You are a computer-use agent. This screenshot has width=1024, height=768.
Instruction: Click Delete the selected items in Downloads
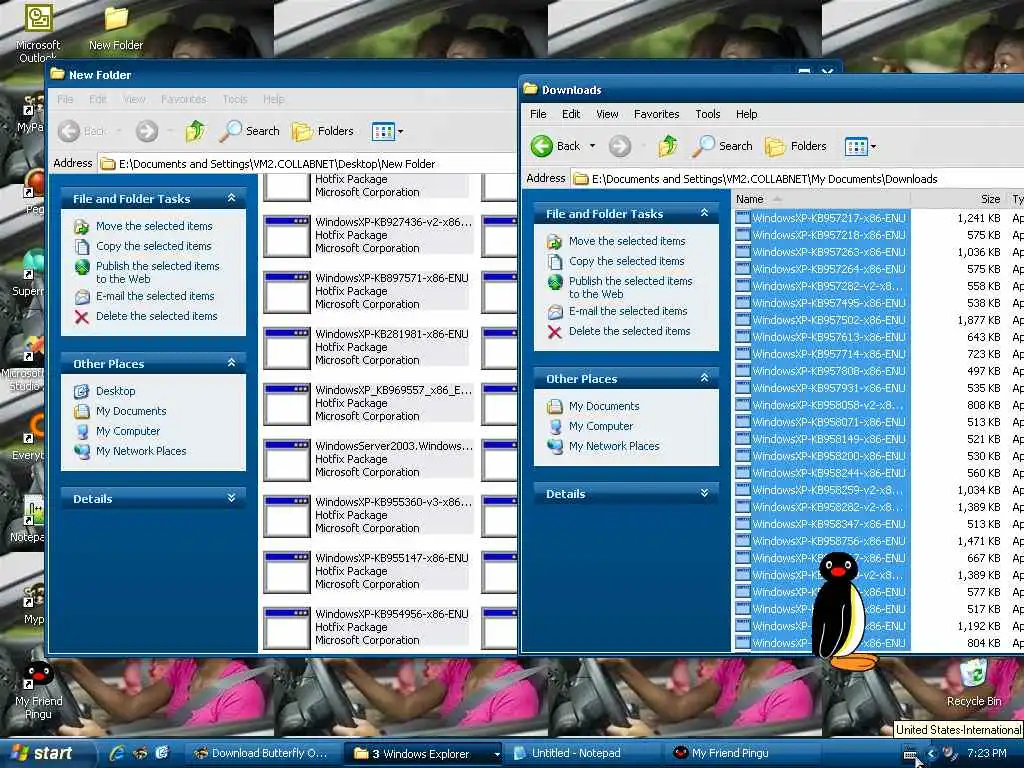(630, 331)
